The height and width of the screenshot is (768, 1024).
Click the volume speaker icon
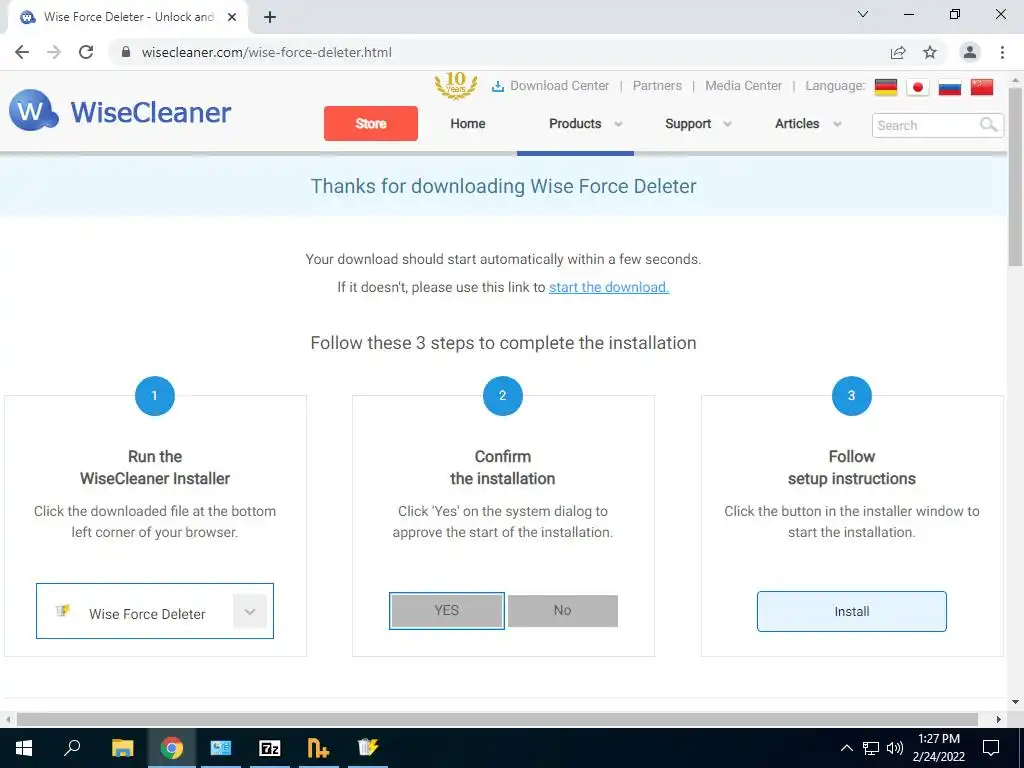click(x=895, y=748)
